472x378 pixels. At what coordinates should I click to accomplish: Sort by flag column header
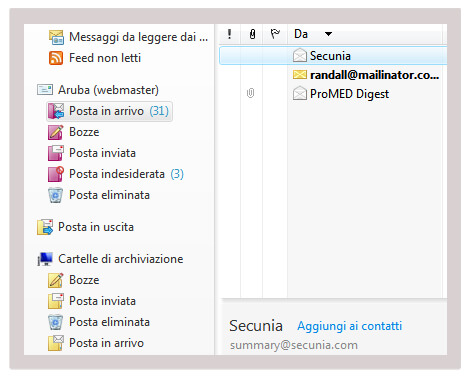click(275, 34)
